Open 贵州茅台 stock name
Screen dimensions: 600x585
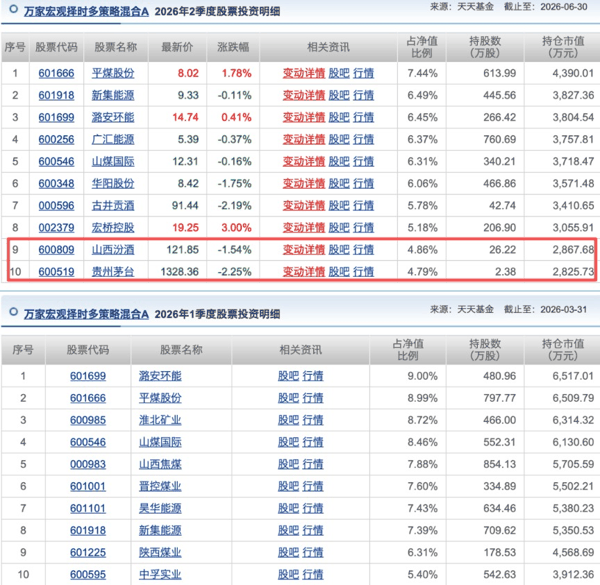click(113, 272)
